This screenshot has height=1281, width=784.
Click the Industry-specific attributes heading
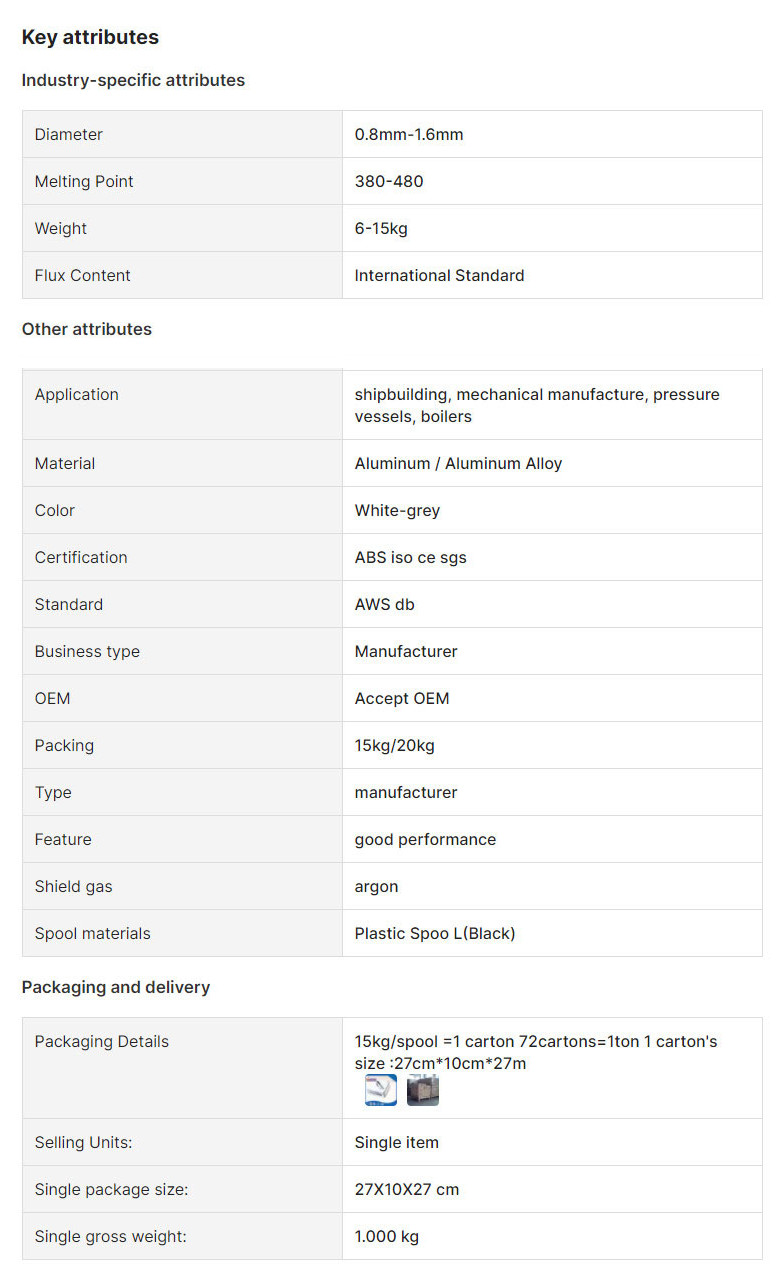point(133,80)
